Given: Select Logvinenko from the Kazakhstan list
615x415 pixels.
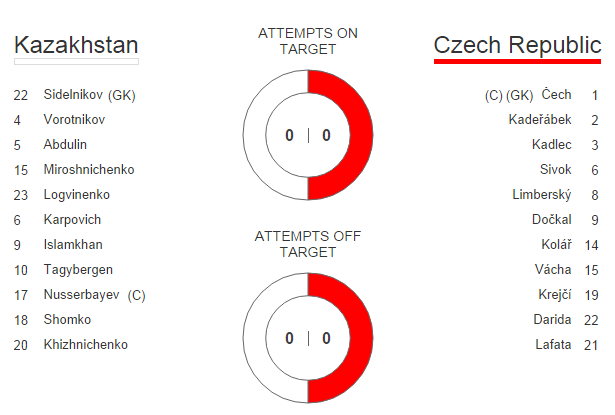Looking at the screenshot, I should [x=77, y=195].
